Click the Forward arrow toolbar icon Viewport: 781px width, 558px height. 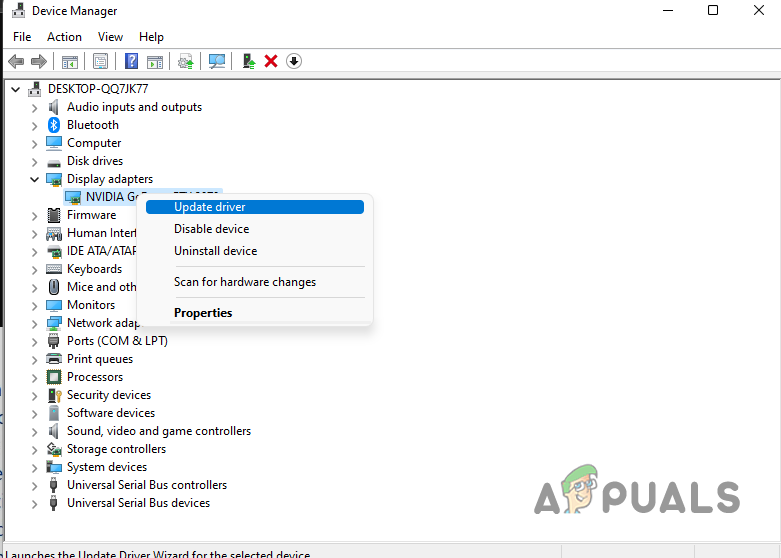[39, 62]
